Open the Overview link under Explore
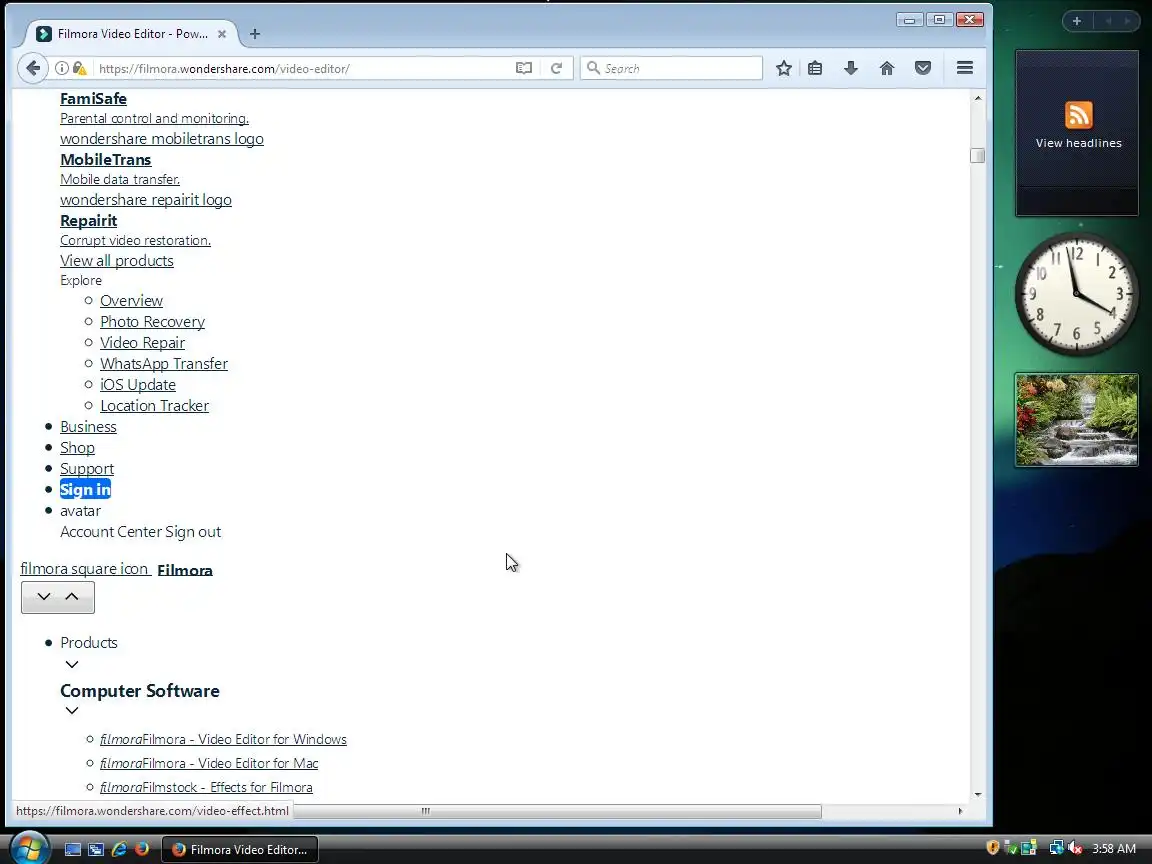Image resolution: width=1152 pixels, height=864 pixels. [132, 300]
